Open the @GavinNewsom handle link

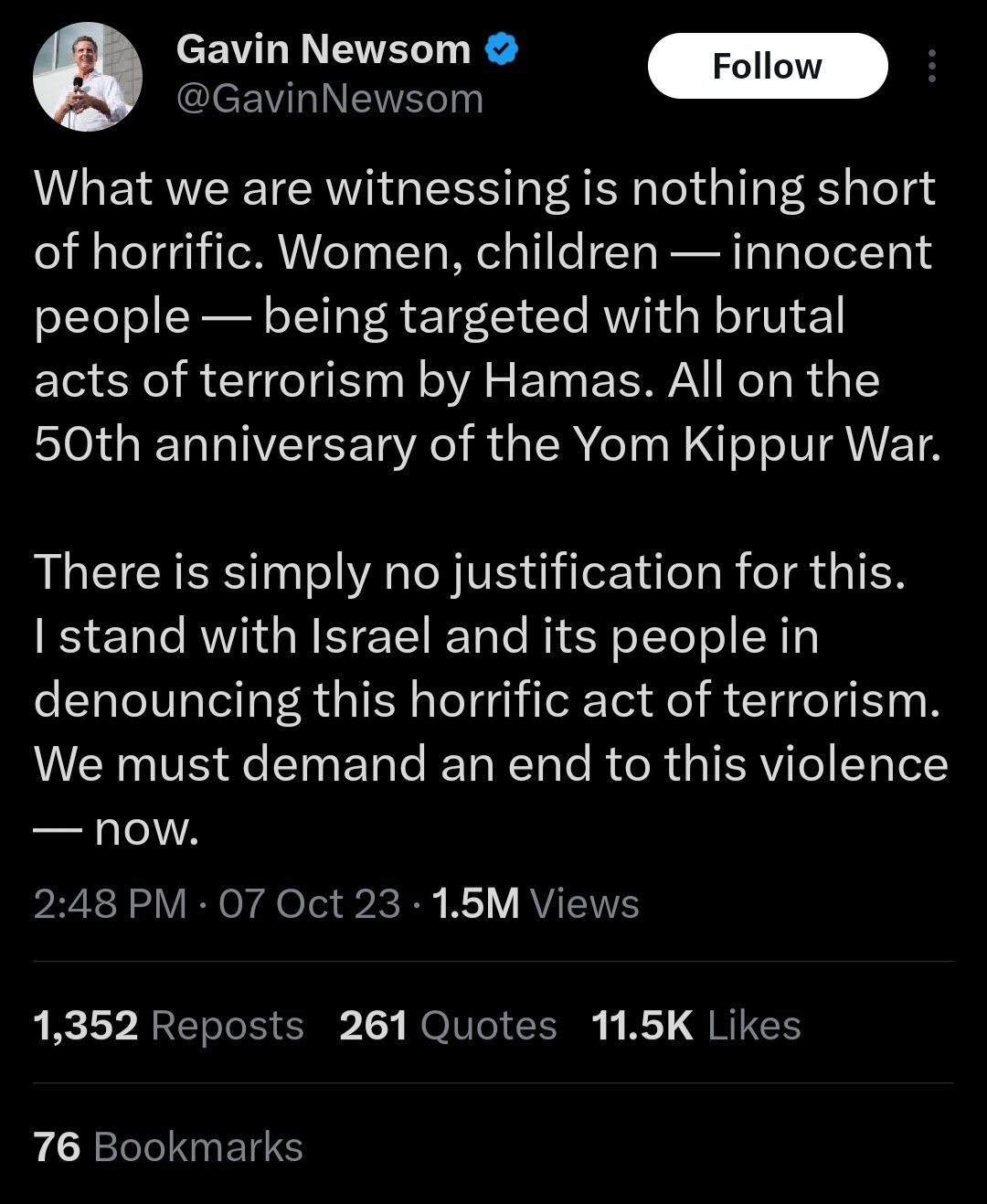coord(329,99)
